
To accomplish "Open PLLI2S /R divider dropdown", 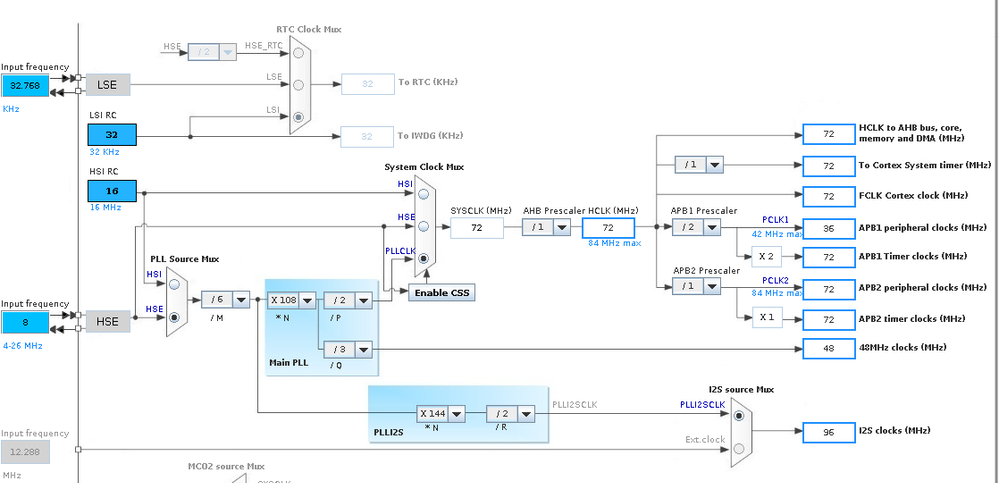I will [x=526, y=414].
